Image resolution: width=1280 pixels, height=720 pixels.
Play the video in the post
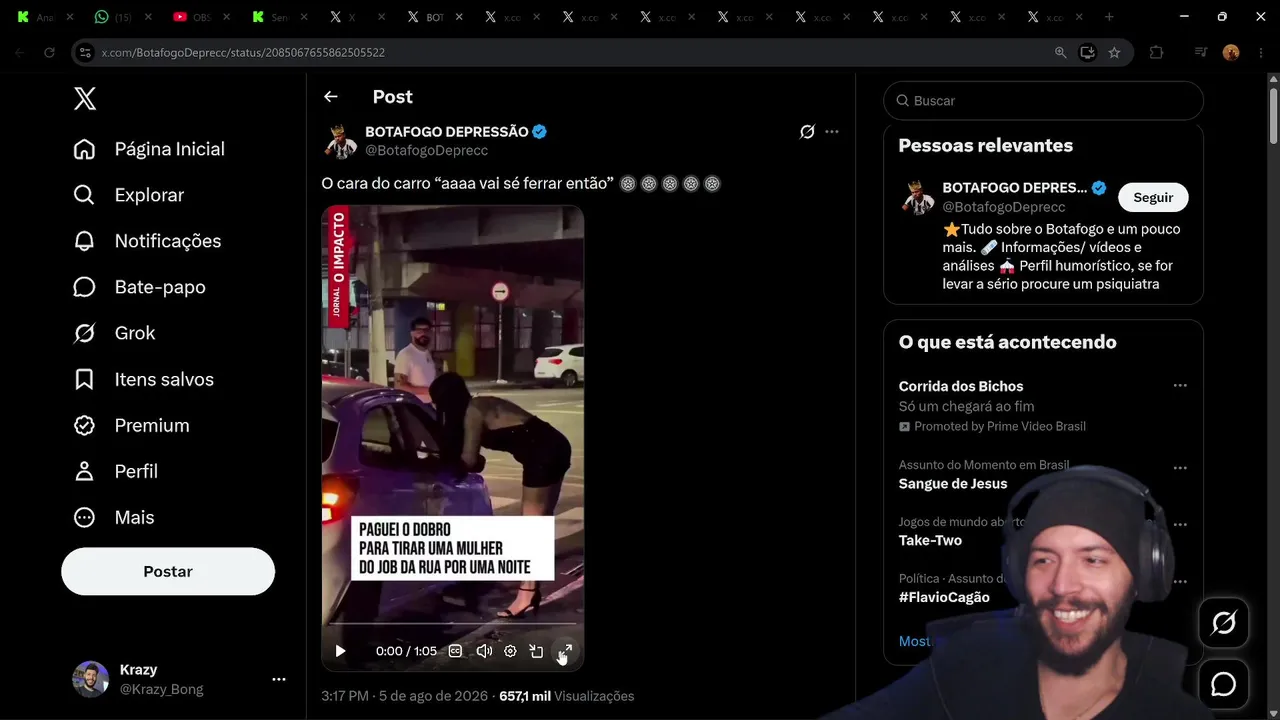coord(340,651)
